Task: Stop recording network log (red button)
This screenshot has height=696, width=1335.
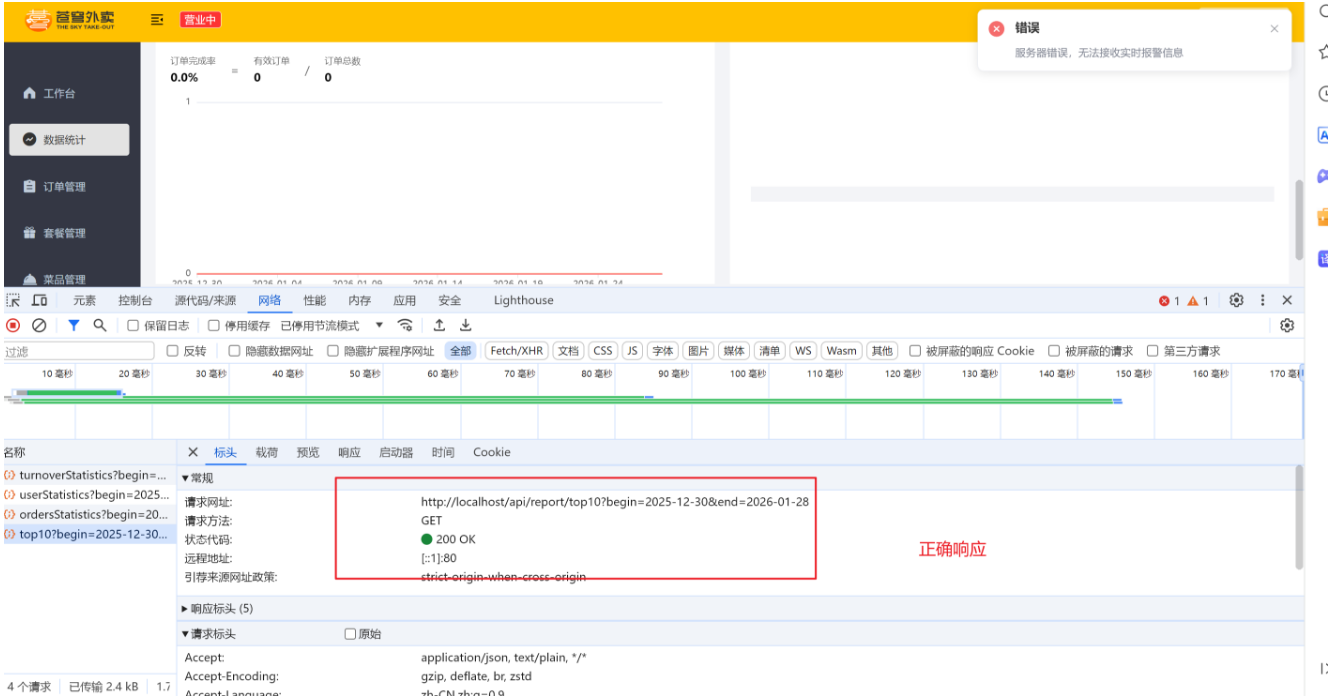Action: [13, 325]
